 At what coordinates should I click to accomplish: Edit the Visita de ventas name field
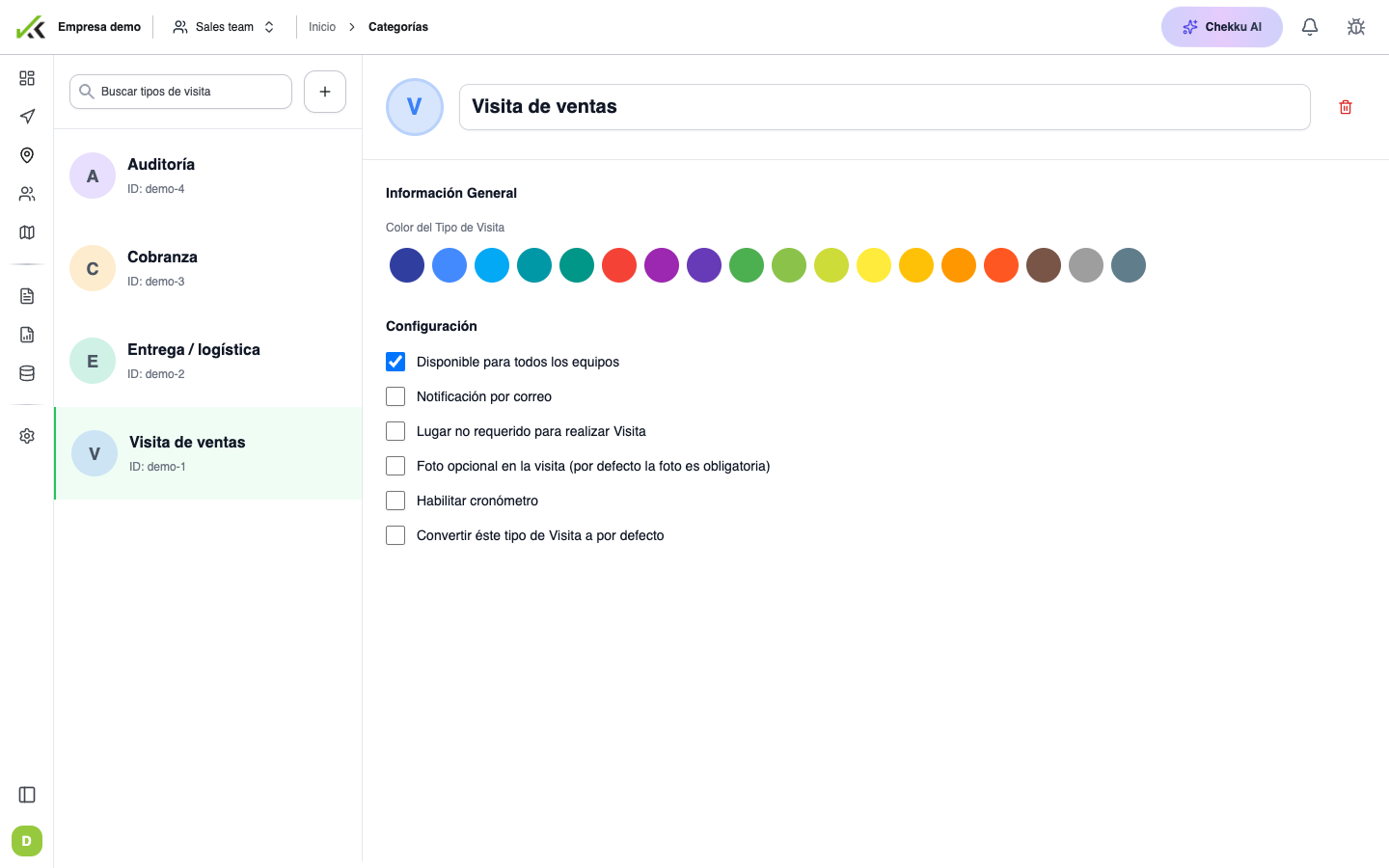tap(885, 107)
